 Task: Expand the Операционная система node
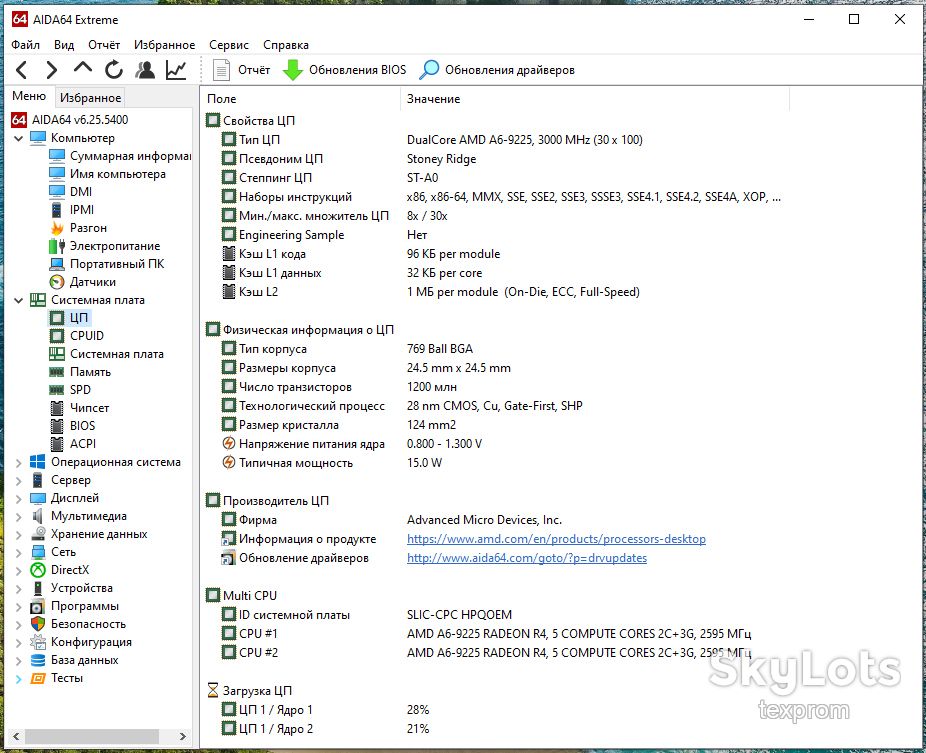tap(19, 462)
